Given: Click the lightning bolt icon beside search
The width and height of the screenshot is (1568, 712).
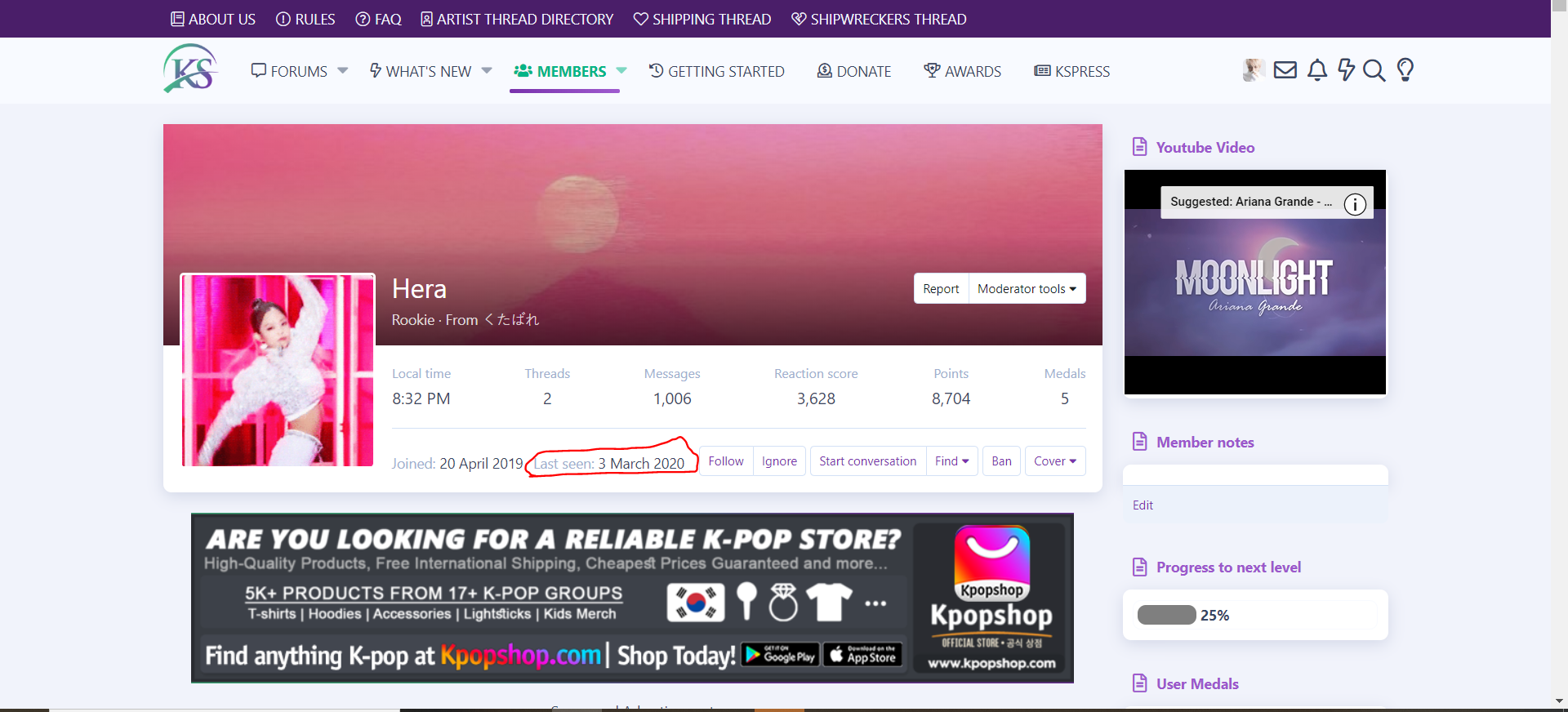Looking at the screenshot, I should click(1346, 70).
